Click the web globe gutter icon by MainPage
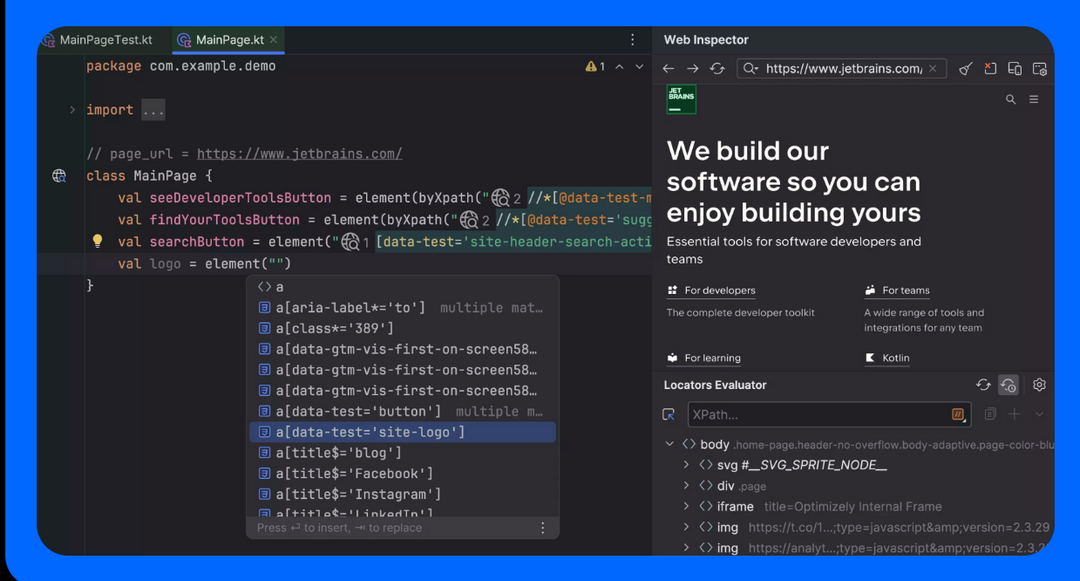The width and height of the screenshot is (1080, 581). tap(59, 176)
